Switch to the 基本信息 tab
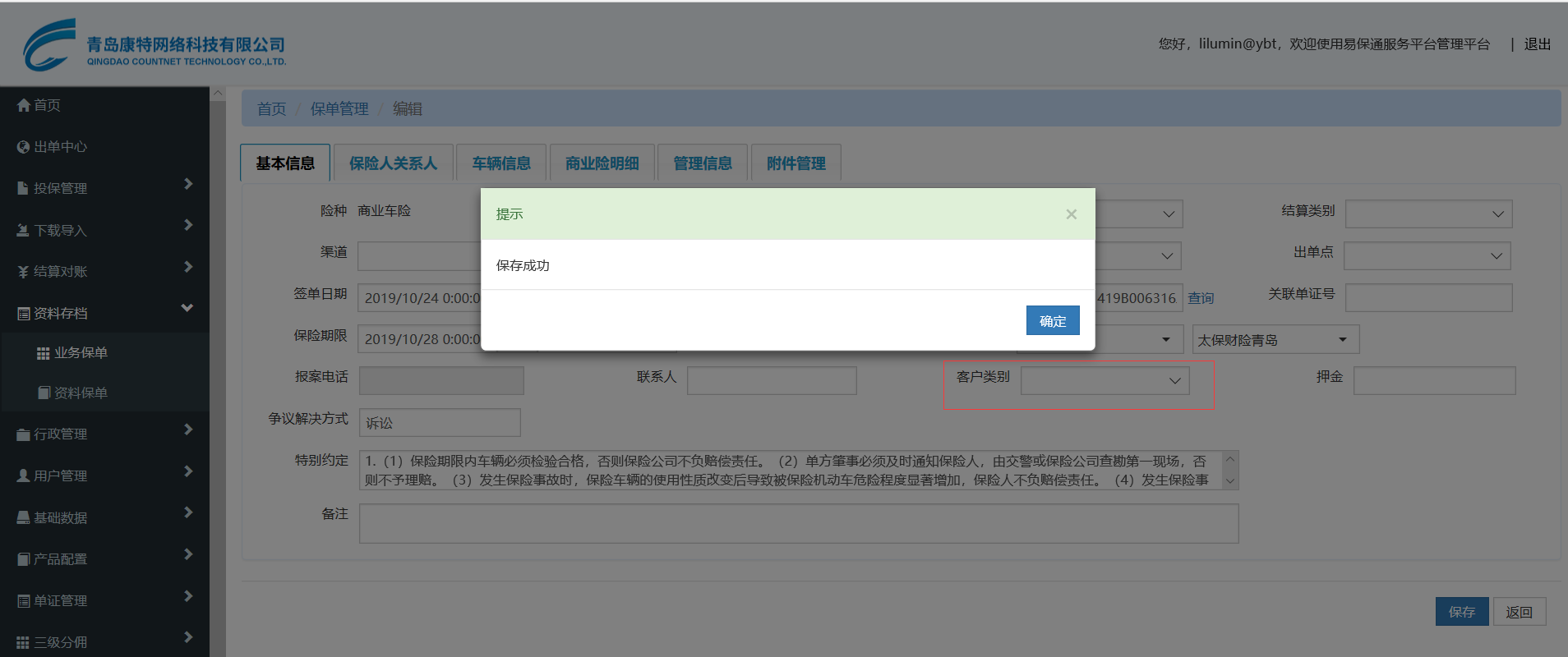Viewport: 1568px width, 657px height. coord(285,163)
